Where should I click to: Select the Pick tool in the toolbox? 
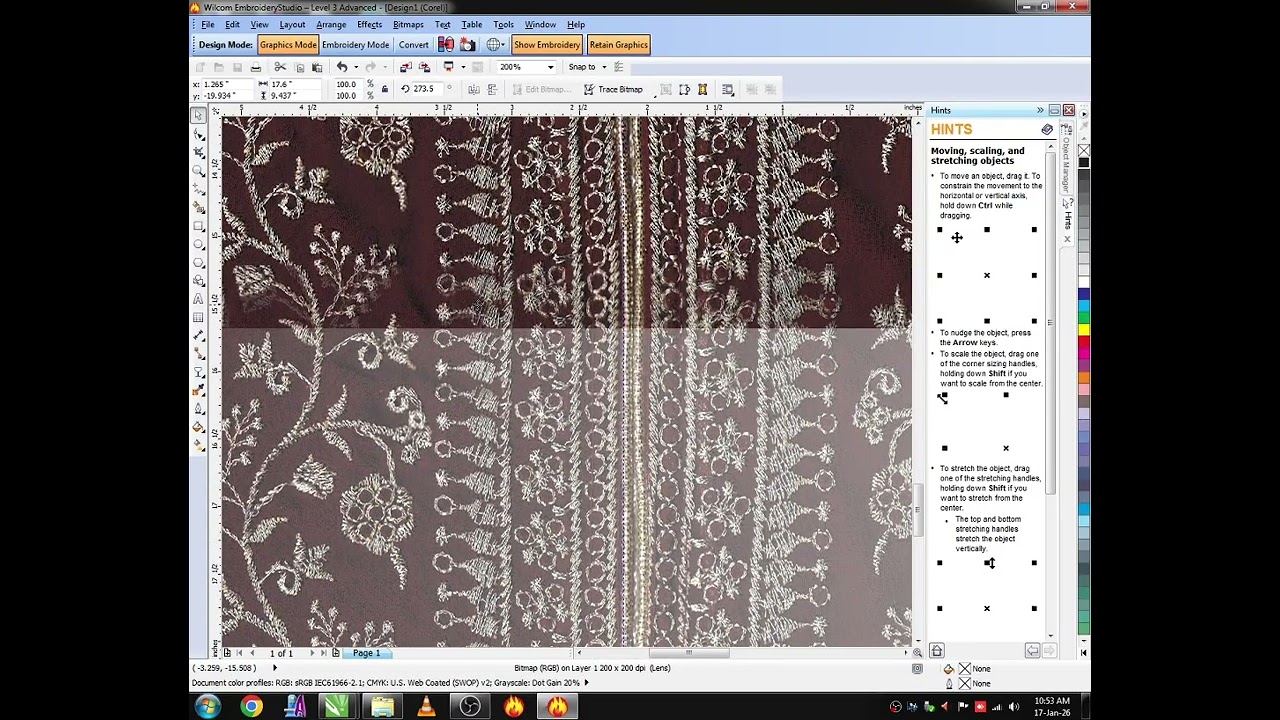[x=198, y=116]
